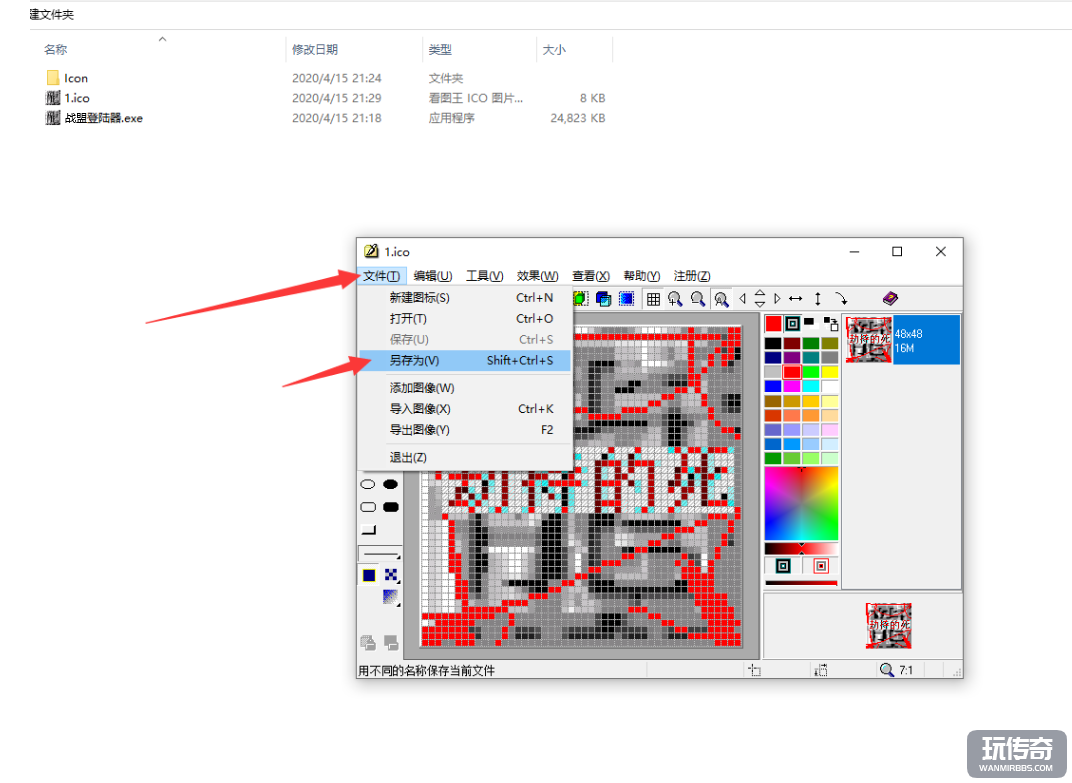Select the hollow rounded rectangle tool

pos(368,507)
